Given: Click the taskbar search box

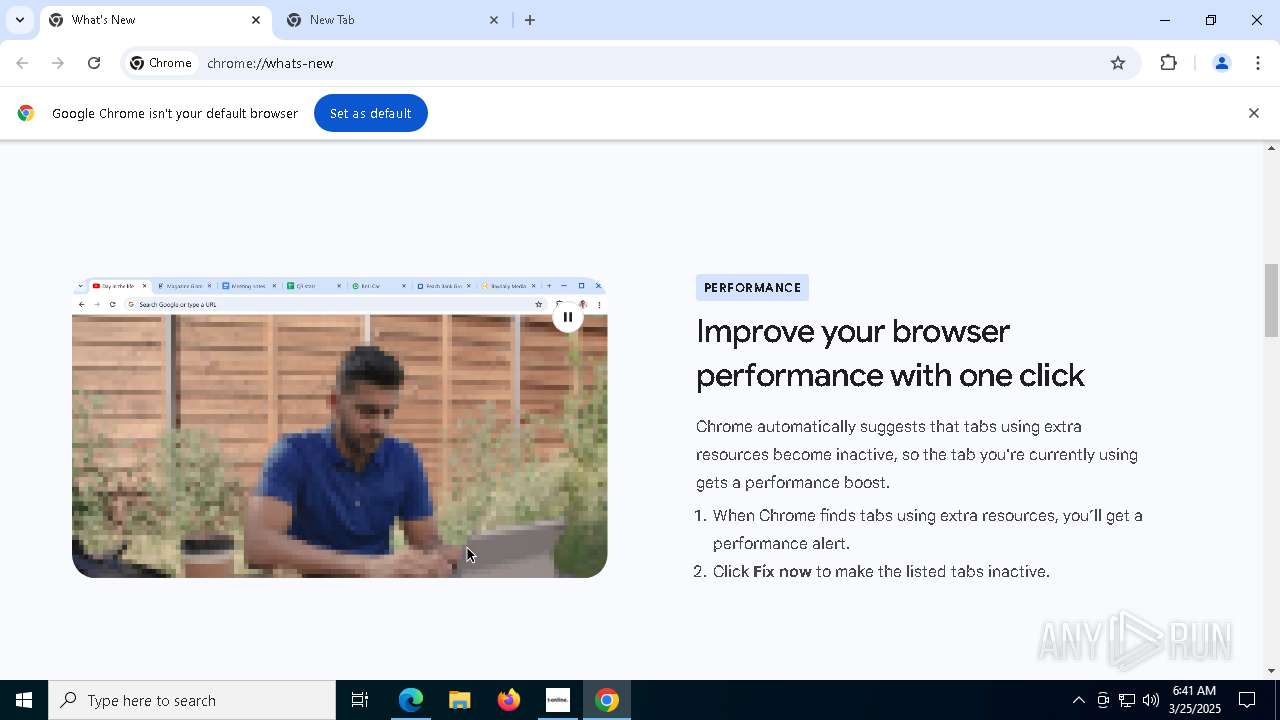Looking at the screenshot, I should [192, 700].
